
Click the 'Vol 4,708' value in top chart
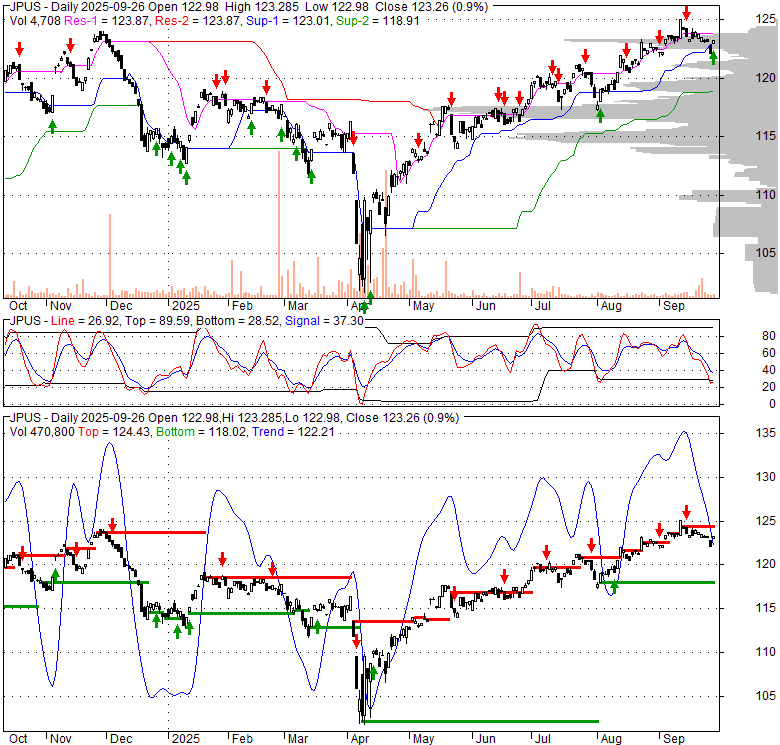35,21
